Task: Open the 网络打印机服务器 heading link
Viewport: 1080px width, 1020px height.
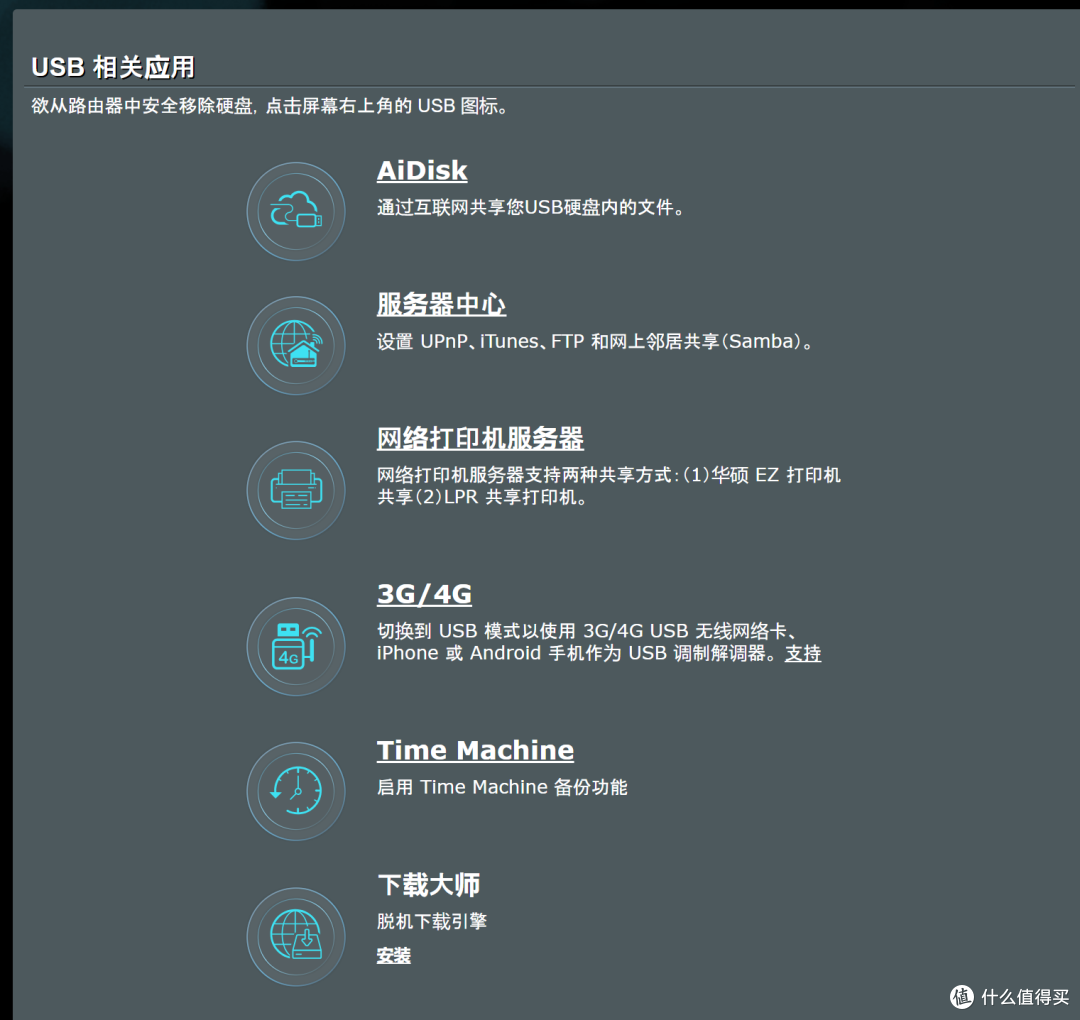Action: 480,438
